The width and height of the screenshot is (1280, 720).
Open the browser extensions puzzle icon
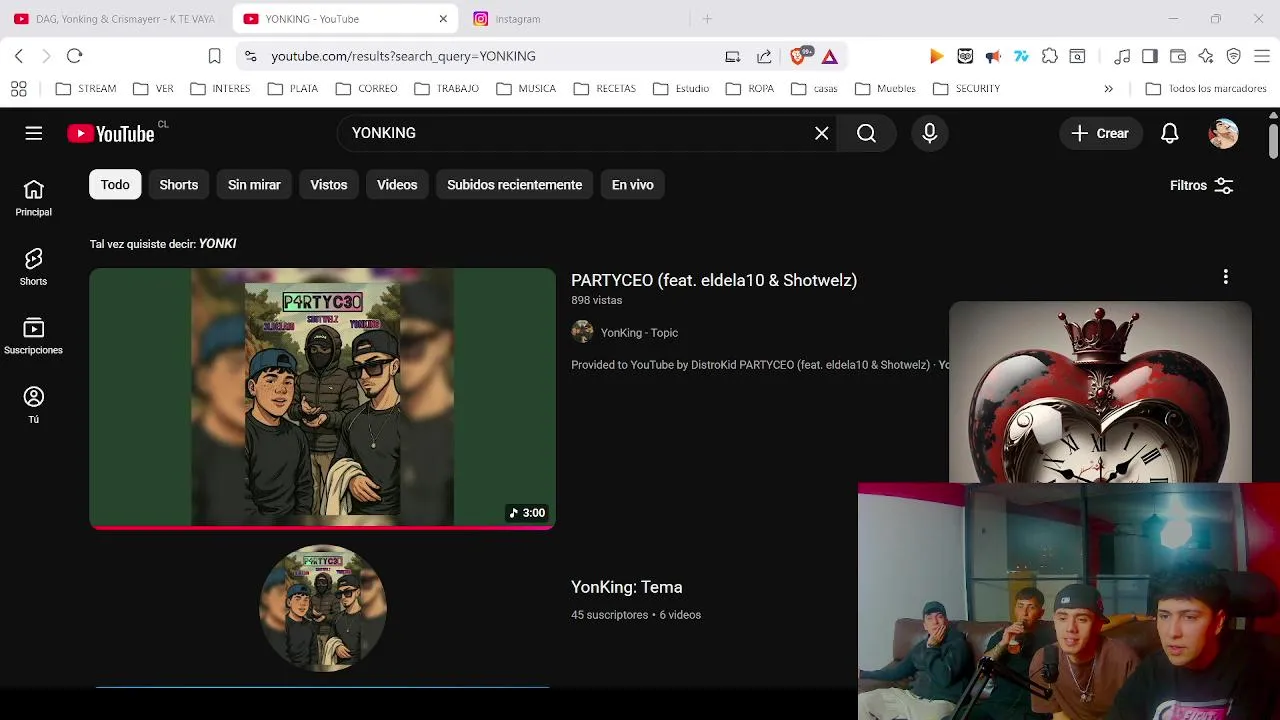[x=1049, y=56]
